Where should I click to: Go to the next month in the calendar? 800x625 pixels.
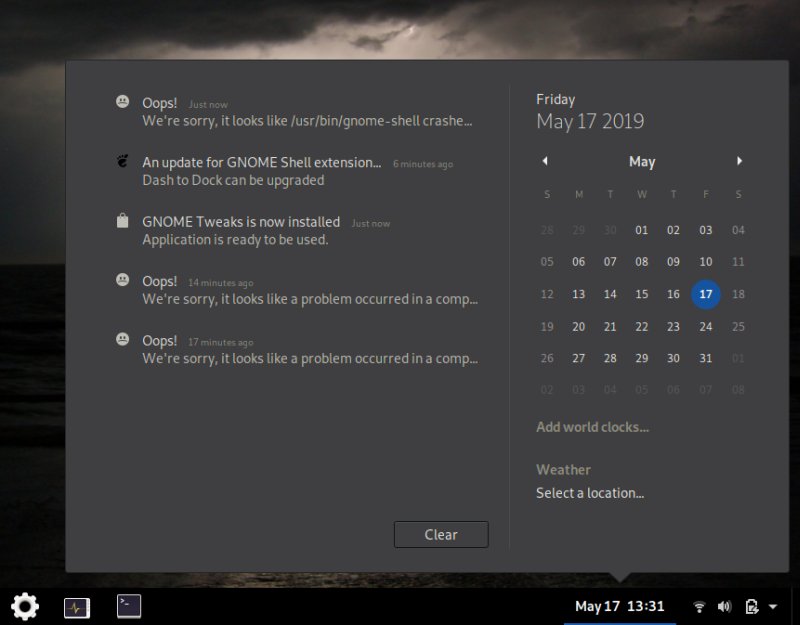pos(739,161)
